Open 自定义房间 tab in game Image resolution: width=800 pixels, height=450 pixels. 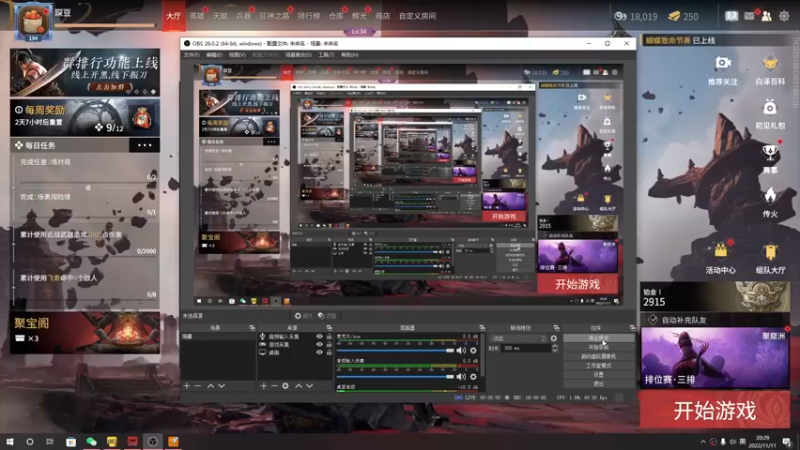click(x=417, y=16)
